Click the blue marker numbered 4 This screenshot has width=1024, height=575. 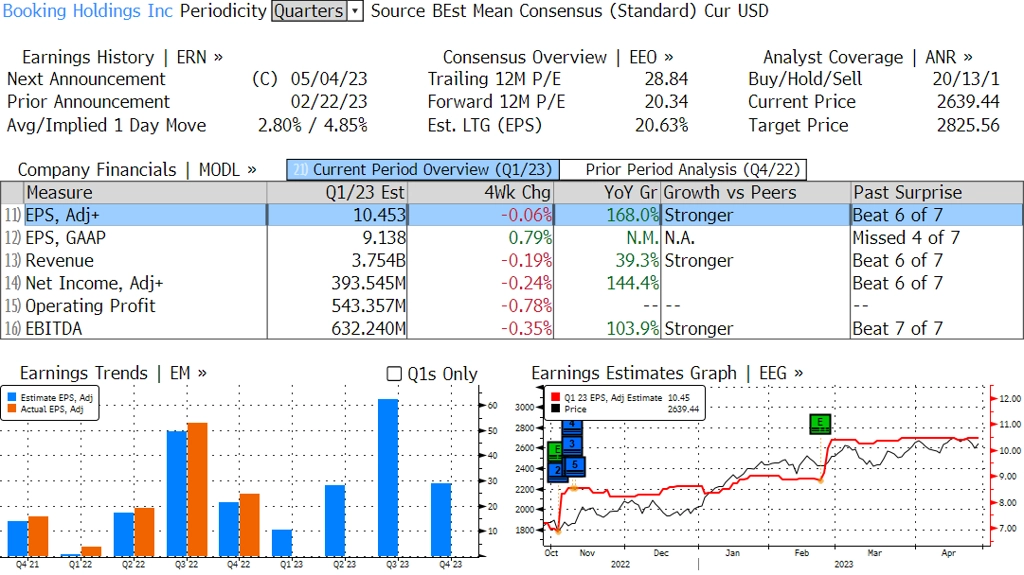[x=571, y=427]
